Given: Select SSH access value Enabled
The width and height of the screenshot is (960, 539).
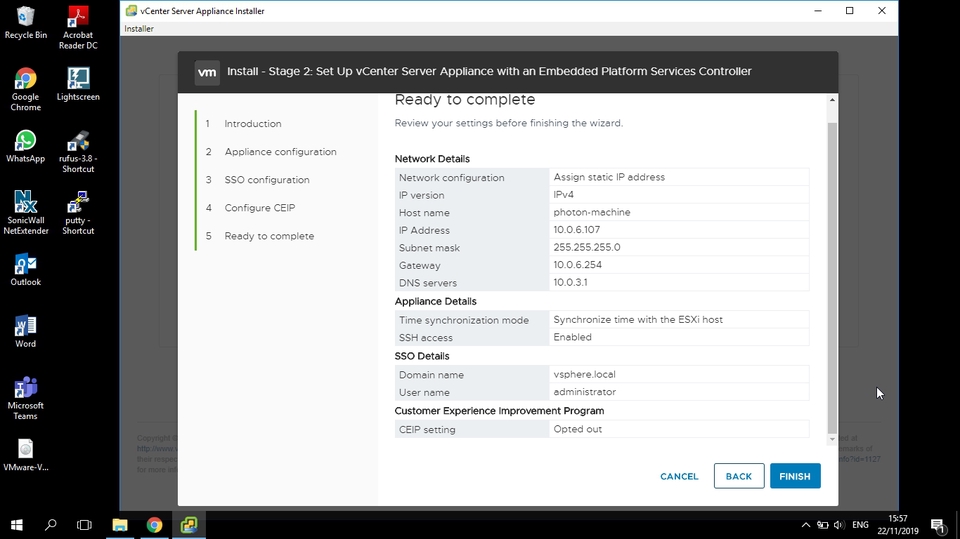Looking at the screenshot, I should click(572, 337).
